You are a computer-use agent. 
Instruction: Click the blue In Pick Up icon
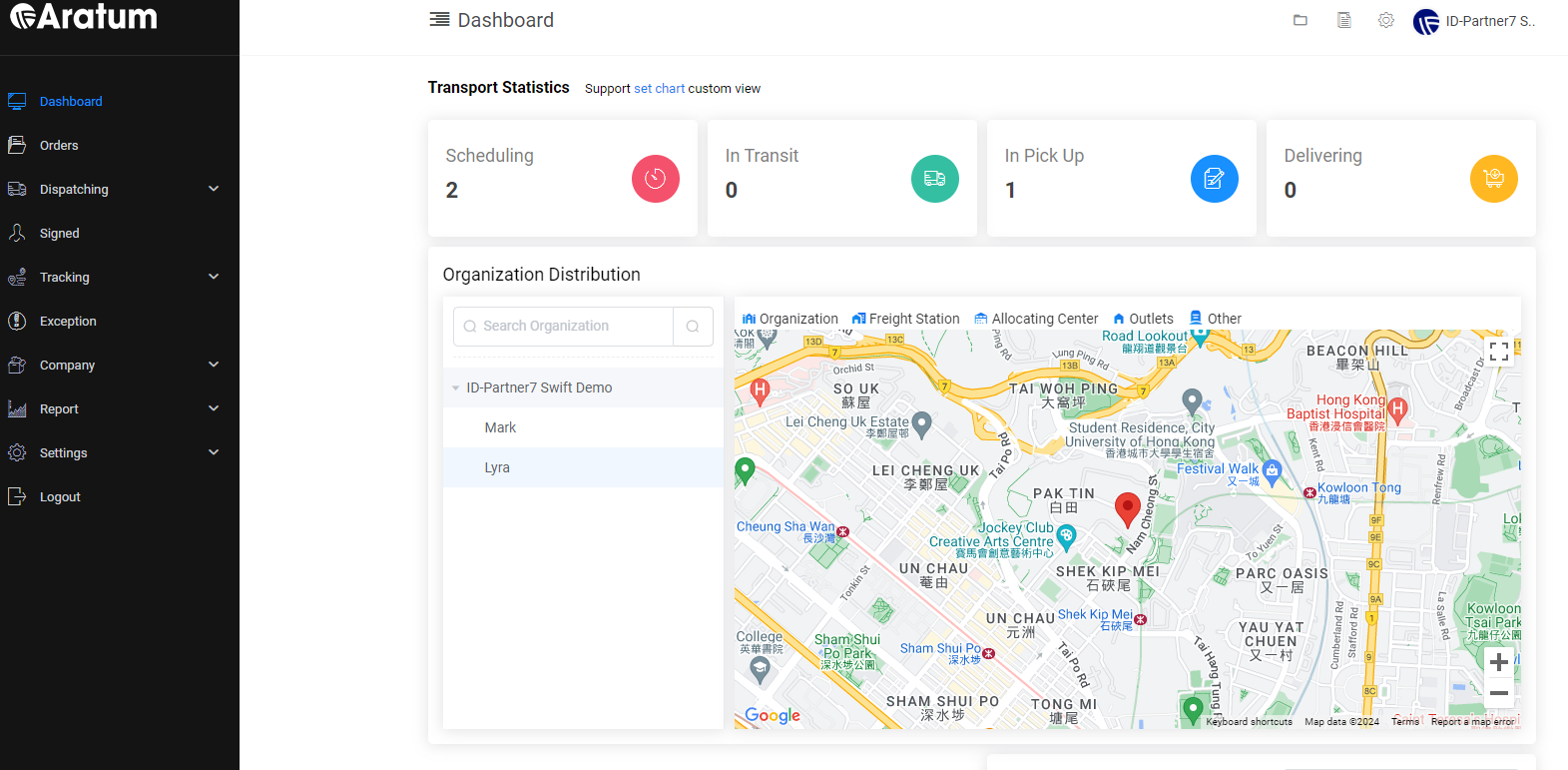pos(1215,179)
